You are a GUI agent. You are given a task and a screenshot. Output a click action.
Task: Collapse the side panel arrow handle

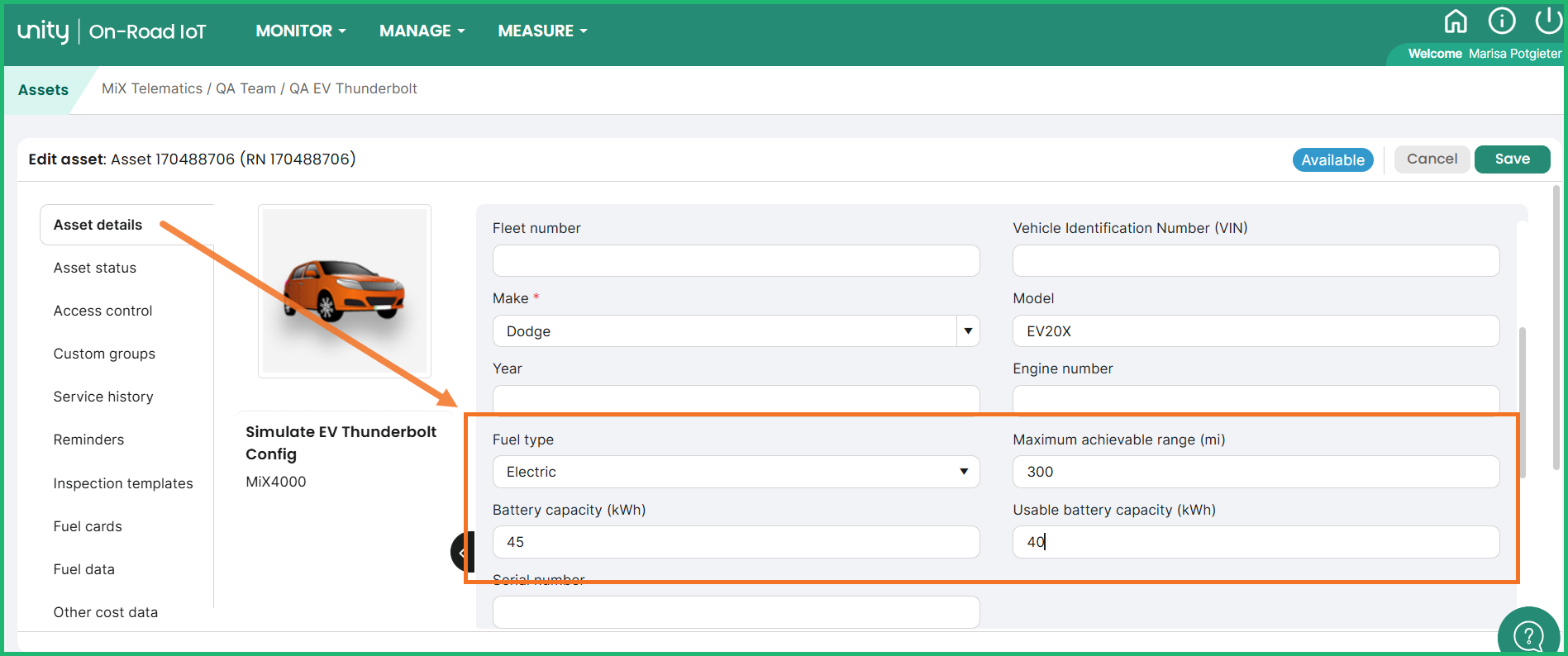coord(462,552)
